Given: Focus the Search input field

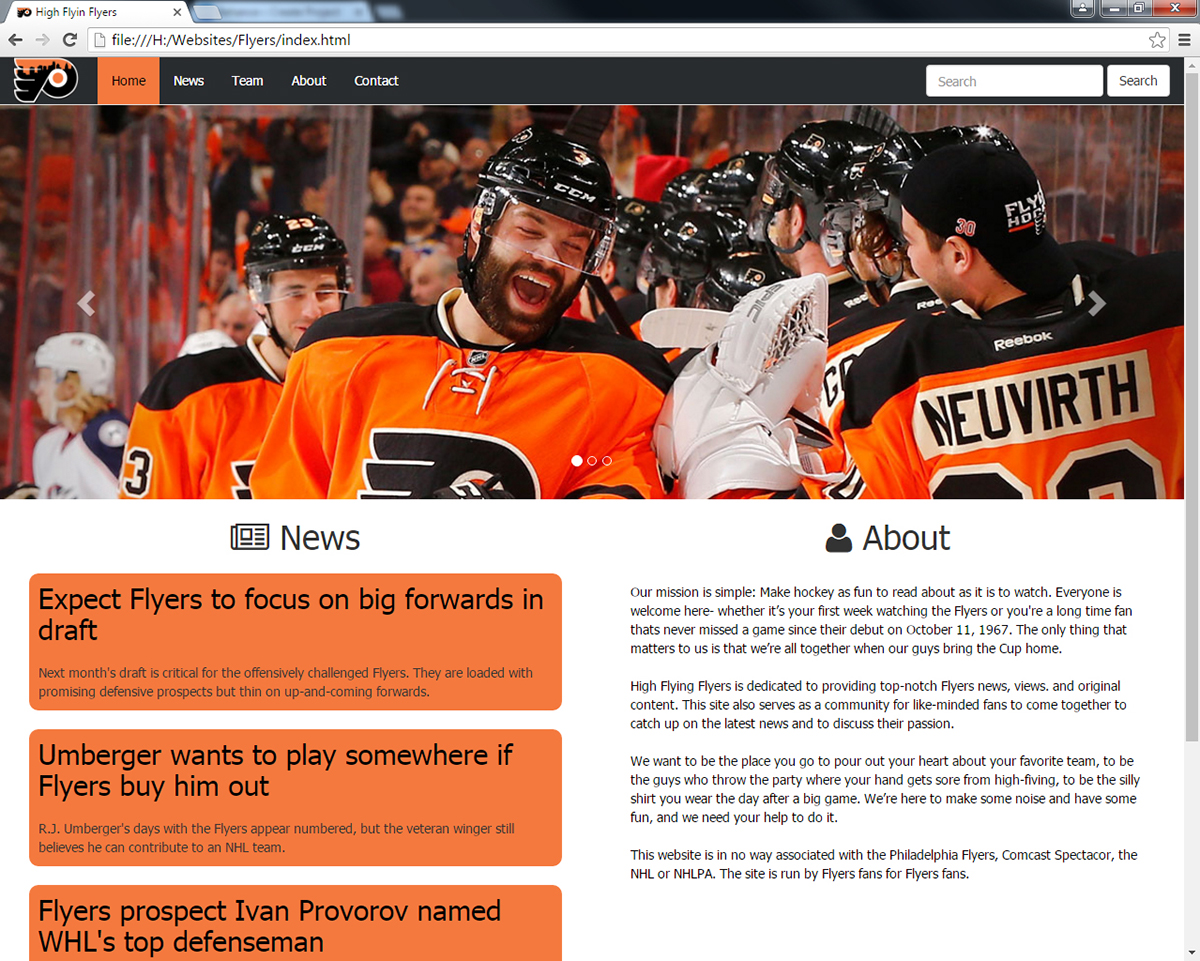Looking at the screenshot, I should [1014, 81].
